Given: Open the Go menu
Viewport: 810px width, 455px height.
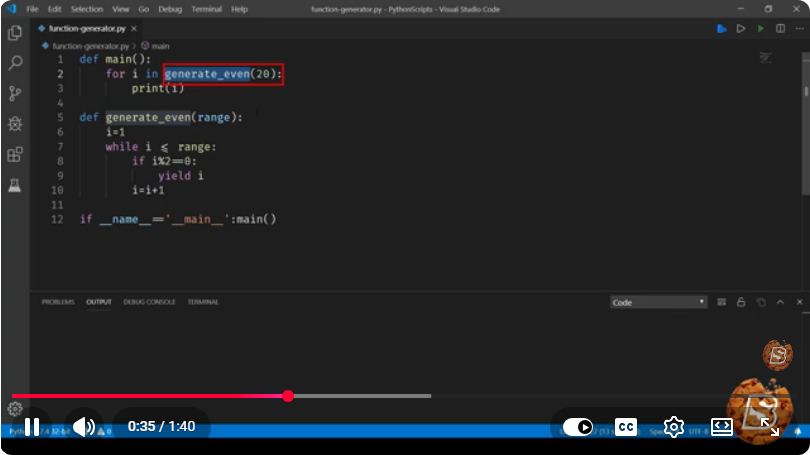Looking at the screenshot, I should tap(144, 9).
